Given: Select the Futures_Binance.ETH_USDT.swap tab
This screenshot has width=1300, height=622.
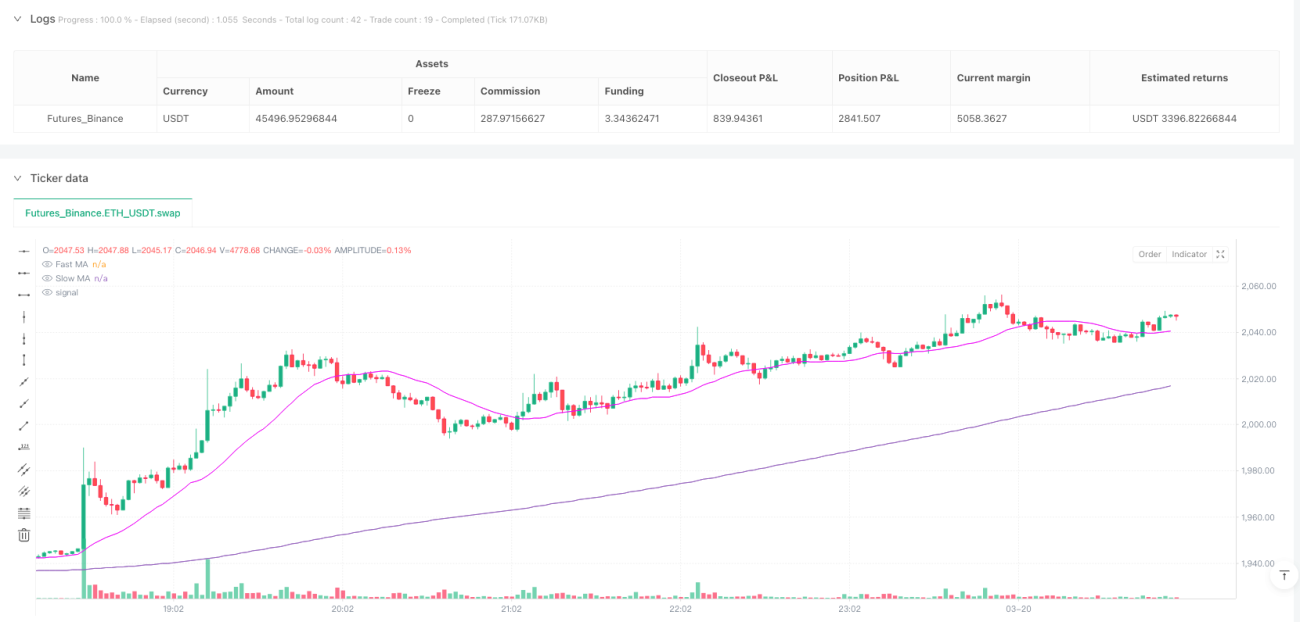Looking at the screenshot, I should 103,213.
